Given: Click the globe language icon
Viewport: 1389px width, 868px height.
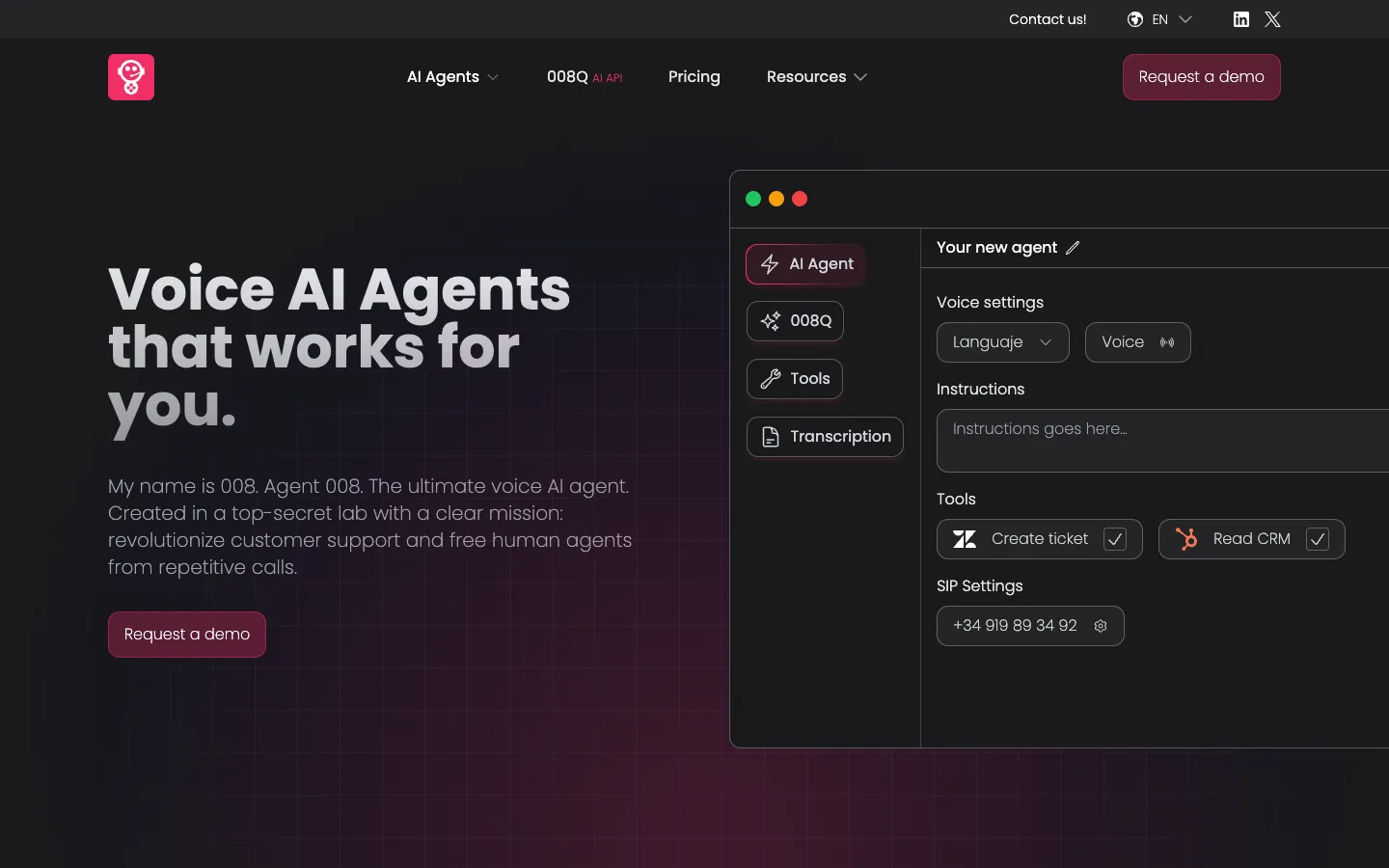Looking at the screenshot, I should pos(1135,19).
